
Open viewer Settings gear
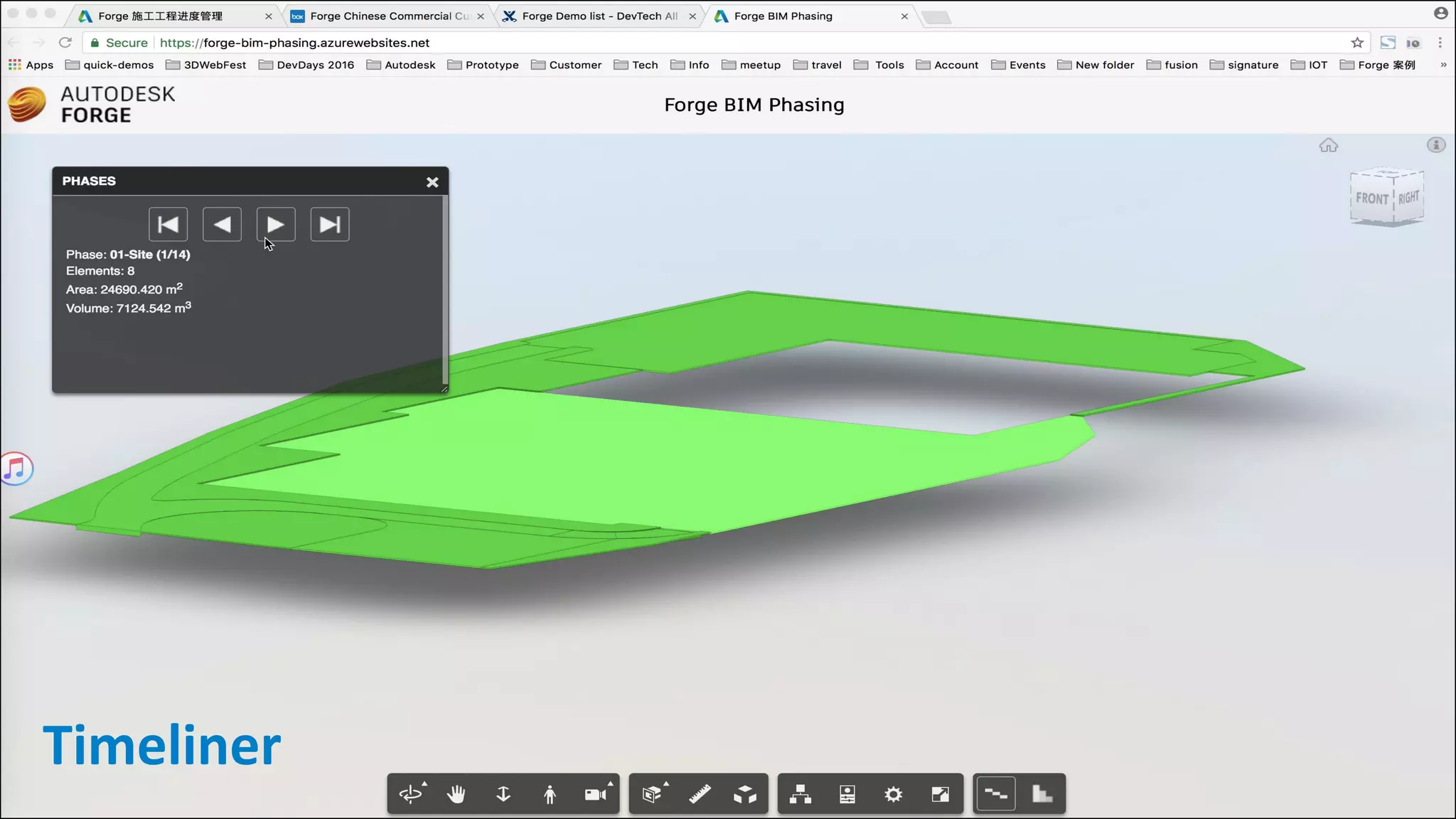coord(894,794)
